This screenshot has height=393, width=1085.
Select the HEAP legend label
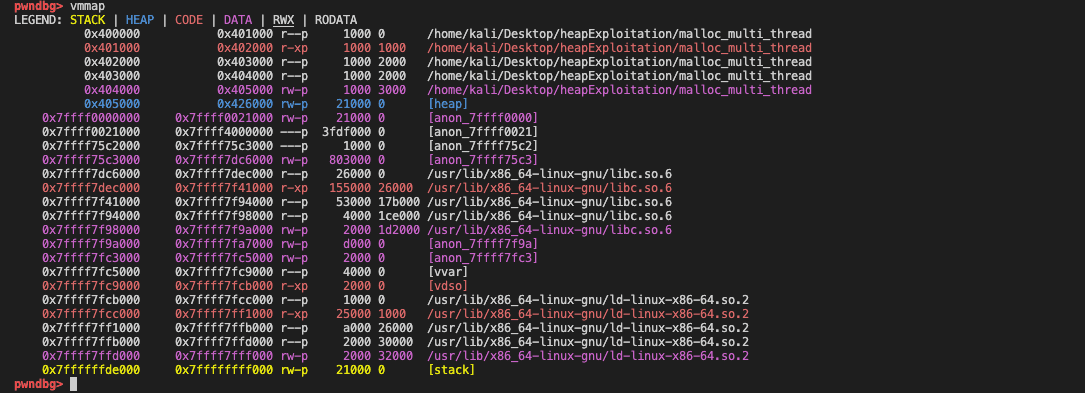coord(140,20)
